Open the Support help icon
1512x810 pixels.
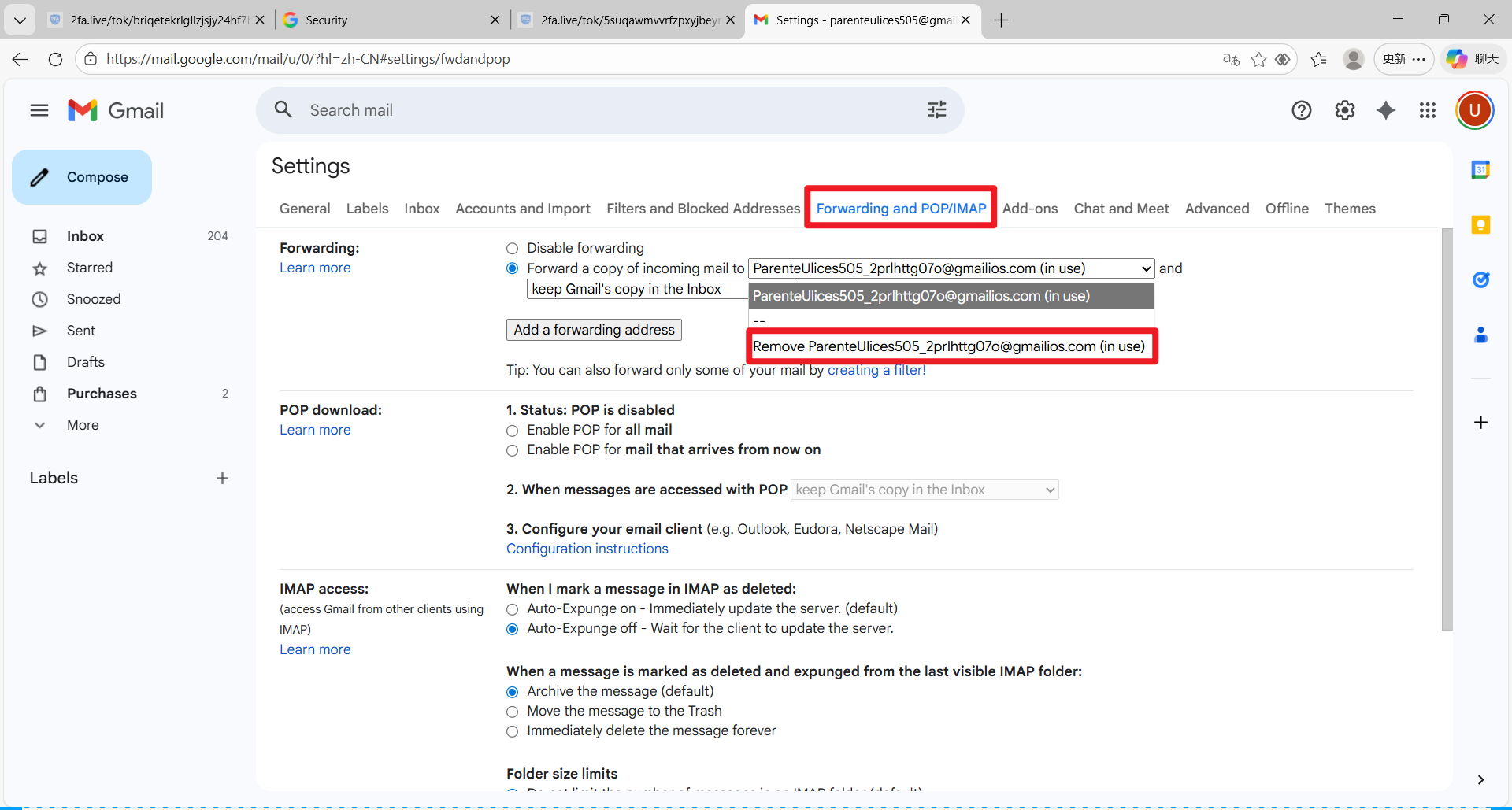(x=1302, y=110)
